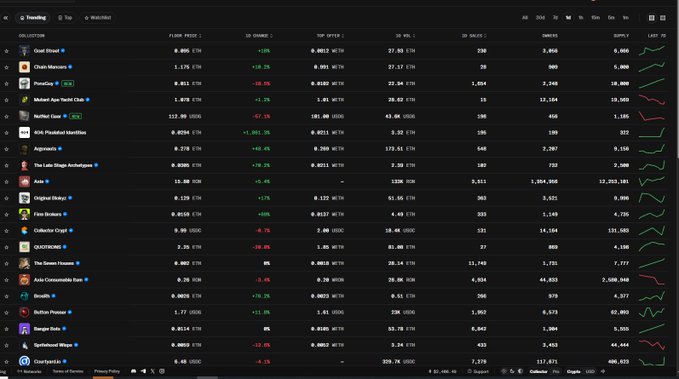679x379 pixels.
Task: Open the QUOTRONS collection avatar
Action: 24,247
